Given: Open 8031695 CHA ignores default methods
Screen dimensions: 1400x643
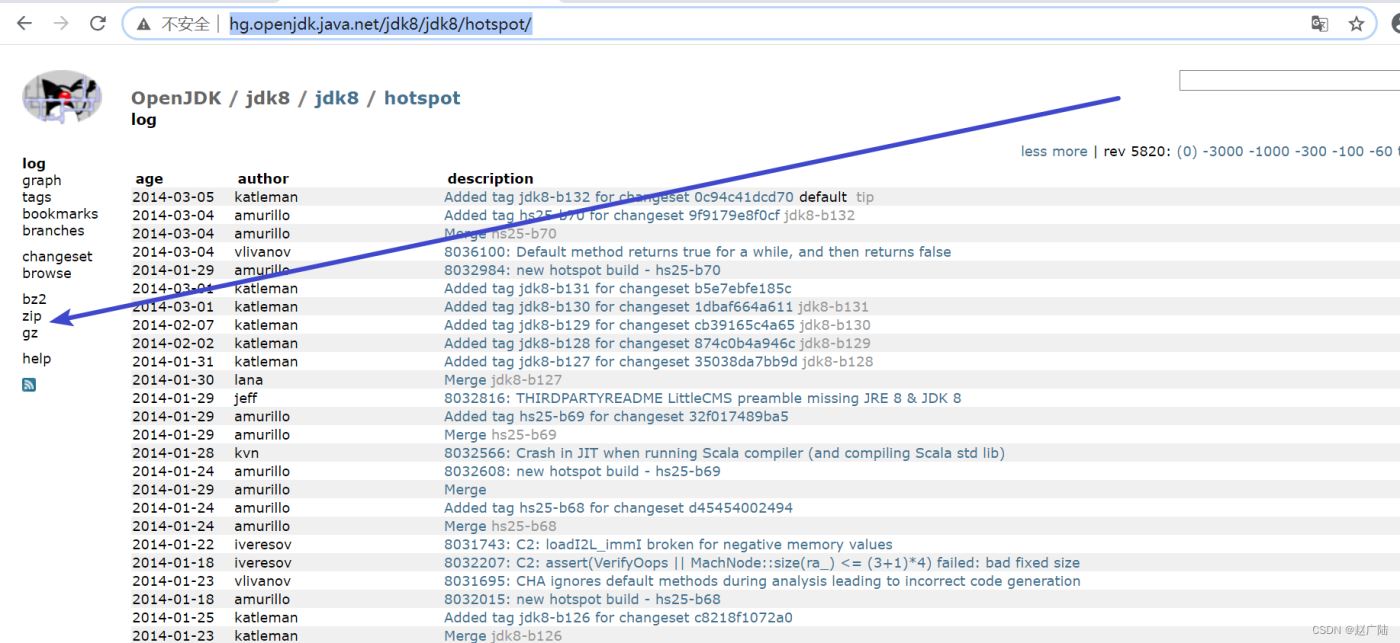Looking at the screenshot, I should [x=762, y=581].
